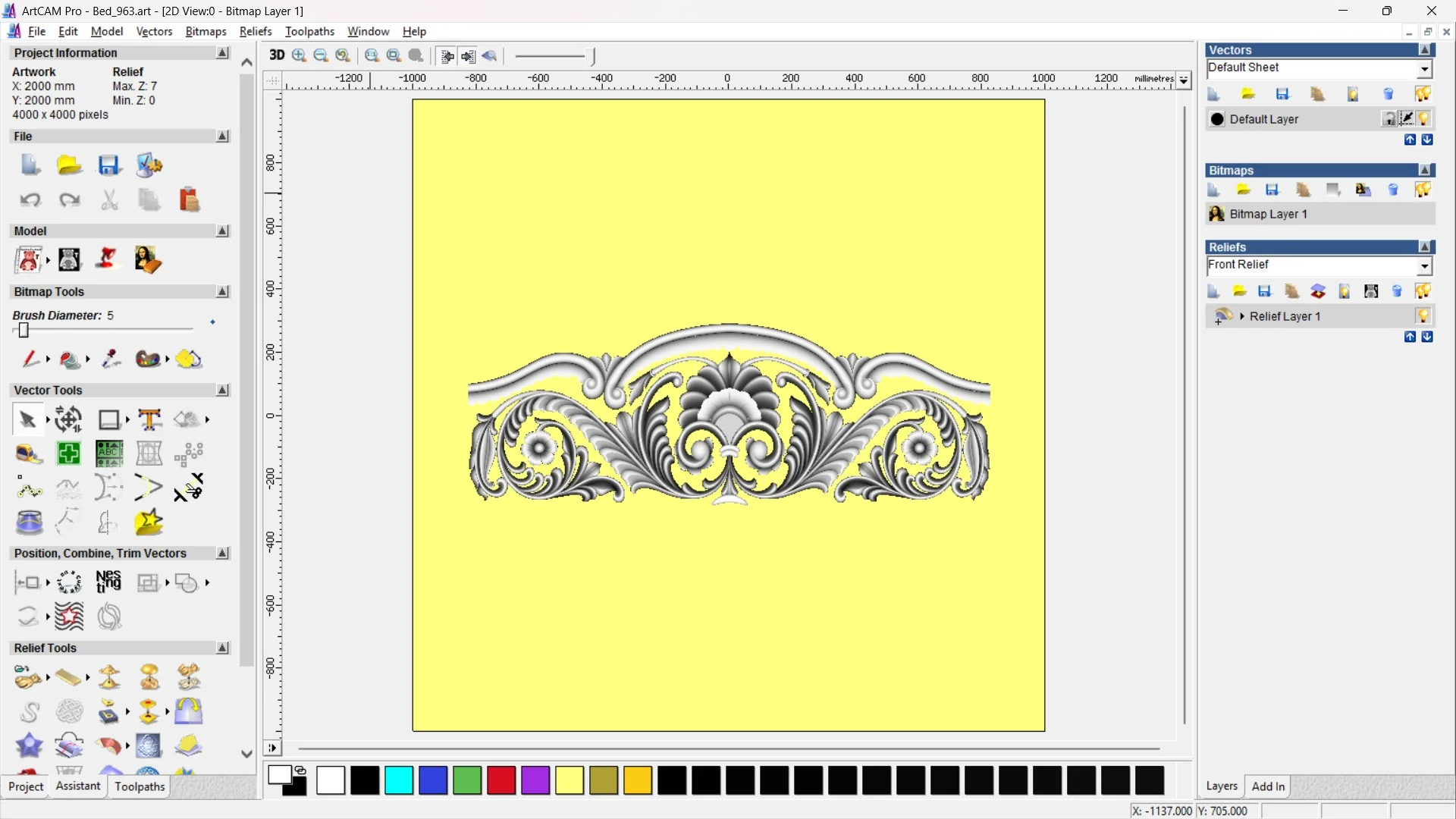
Task: Toggle visibility bulb of Relief Layer 1
Action: (x=1423, y=316)
